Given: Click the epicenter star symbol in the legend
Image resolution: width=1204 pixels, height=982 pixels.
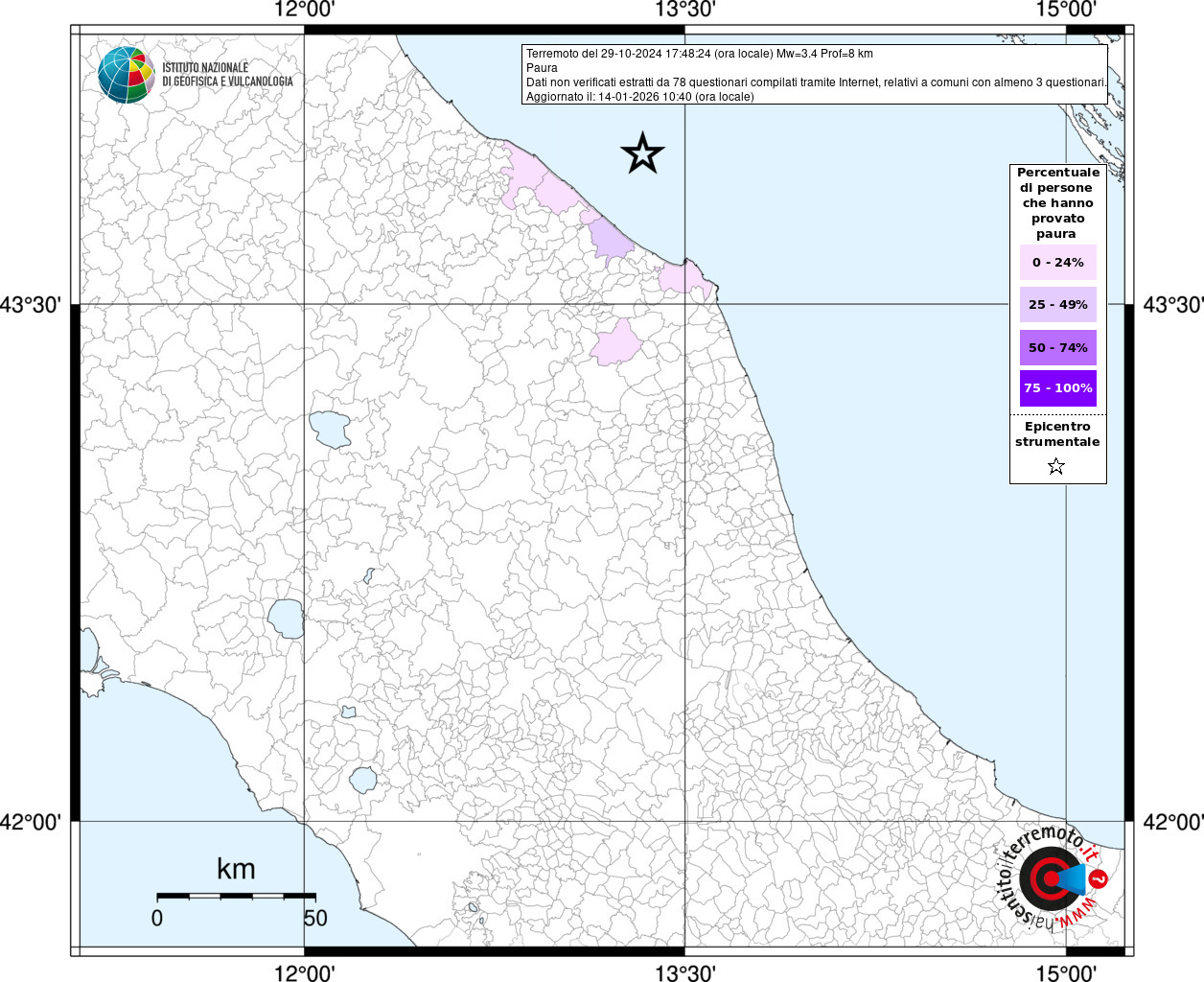Looking at the screenshot, I should coord(1056,466).
